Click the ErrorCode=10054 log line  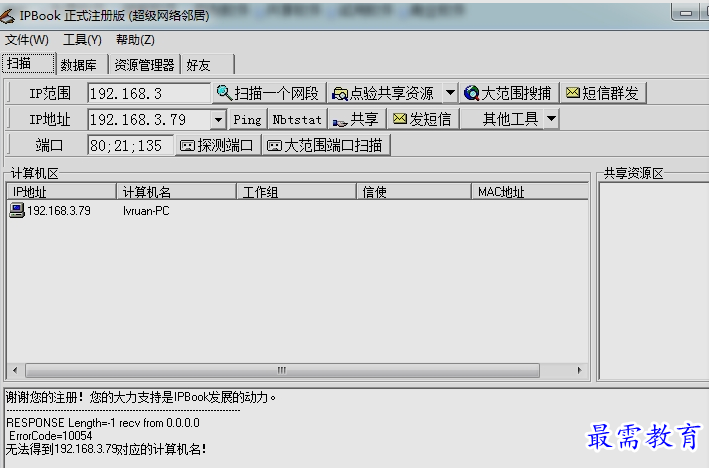(51, 436)
